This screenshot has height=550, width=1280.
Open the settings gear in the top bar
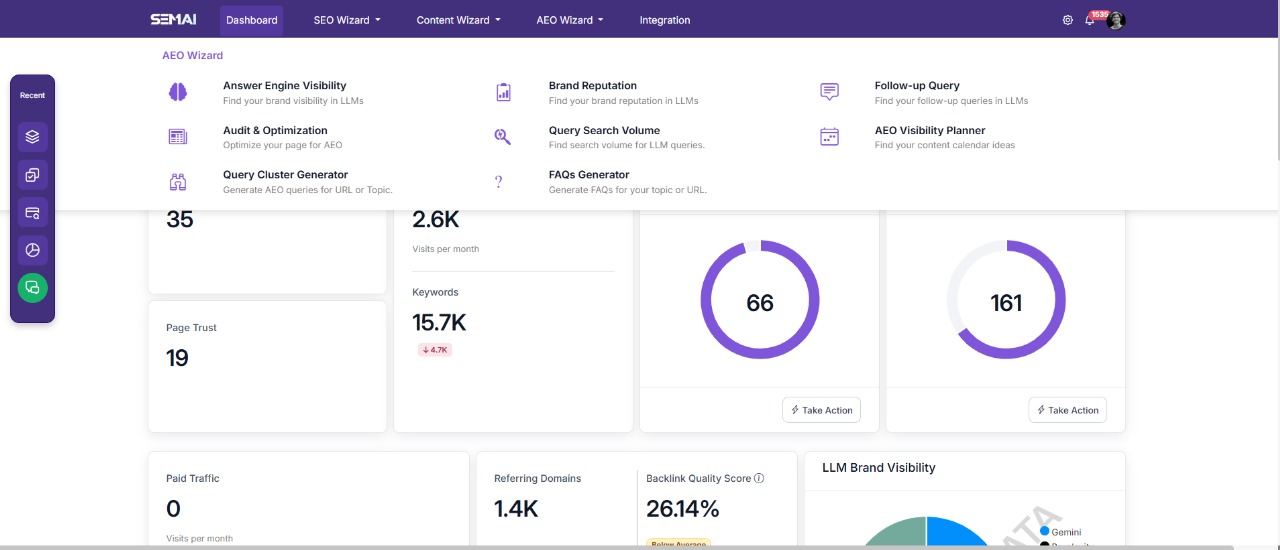click(1067, 20)
